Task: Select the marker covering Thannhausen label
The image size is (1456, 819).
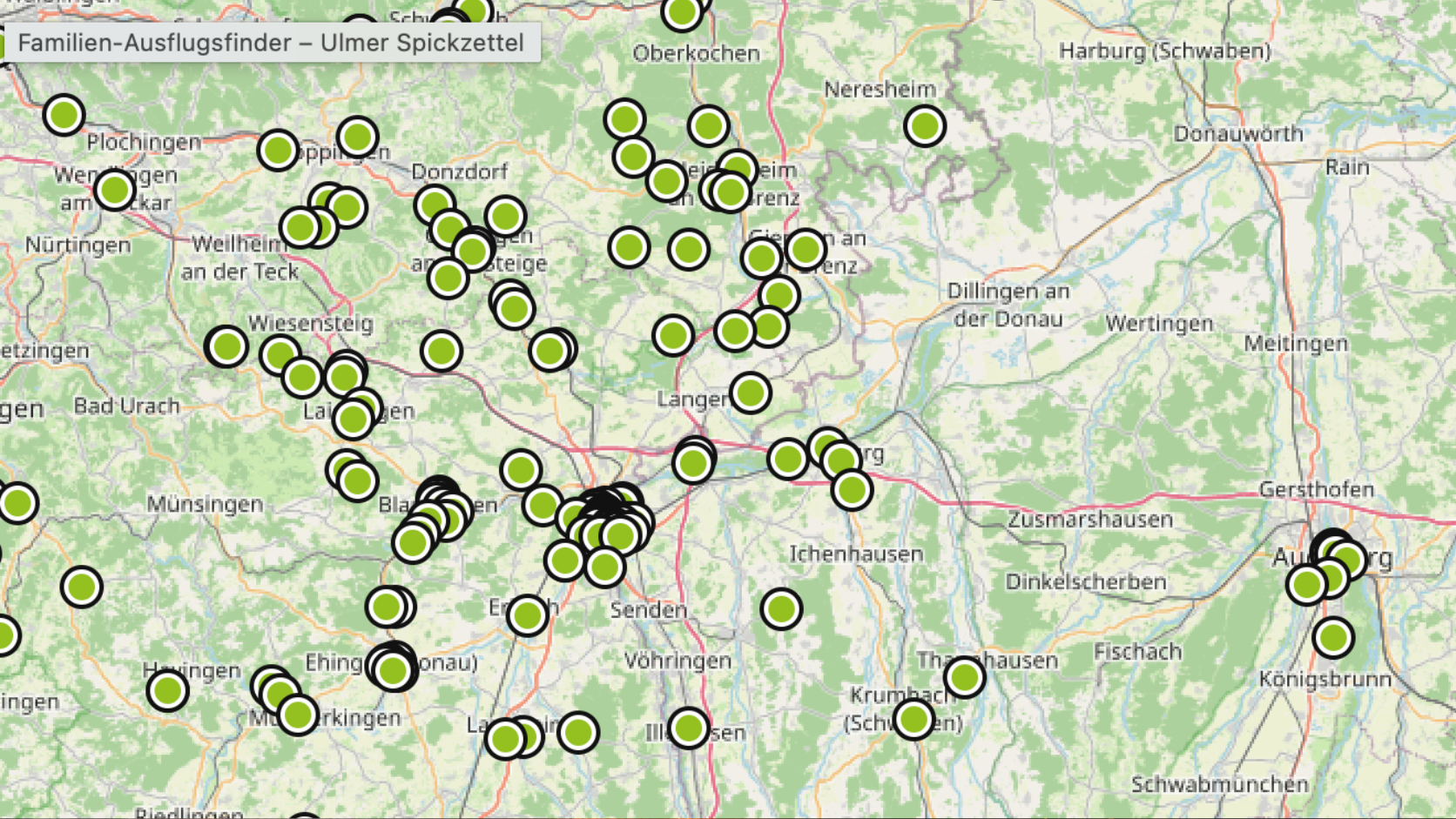Action: (x=964, y=676)
